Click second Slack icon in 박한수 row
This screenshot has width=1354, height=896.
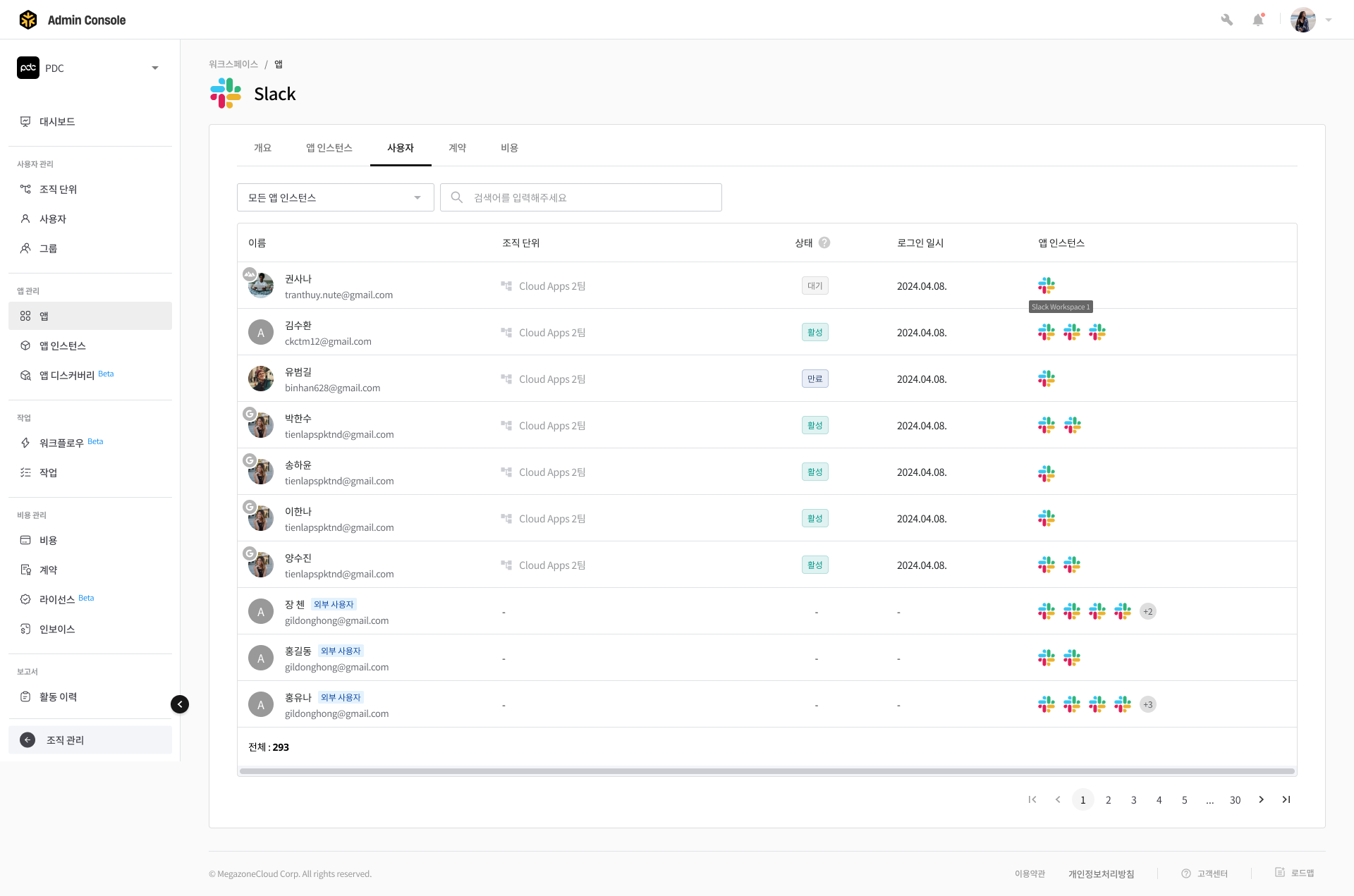coord(1073,425)
